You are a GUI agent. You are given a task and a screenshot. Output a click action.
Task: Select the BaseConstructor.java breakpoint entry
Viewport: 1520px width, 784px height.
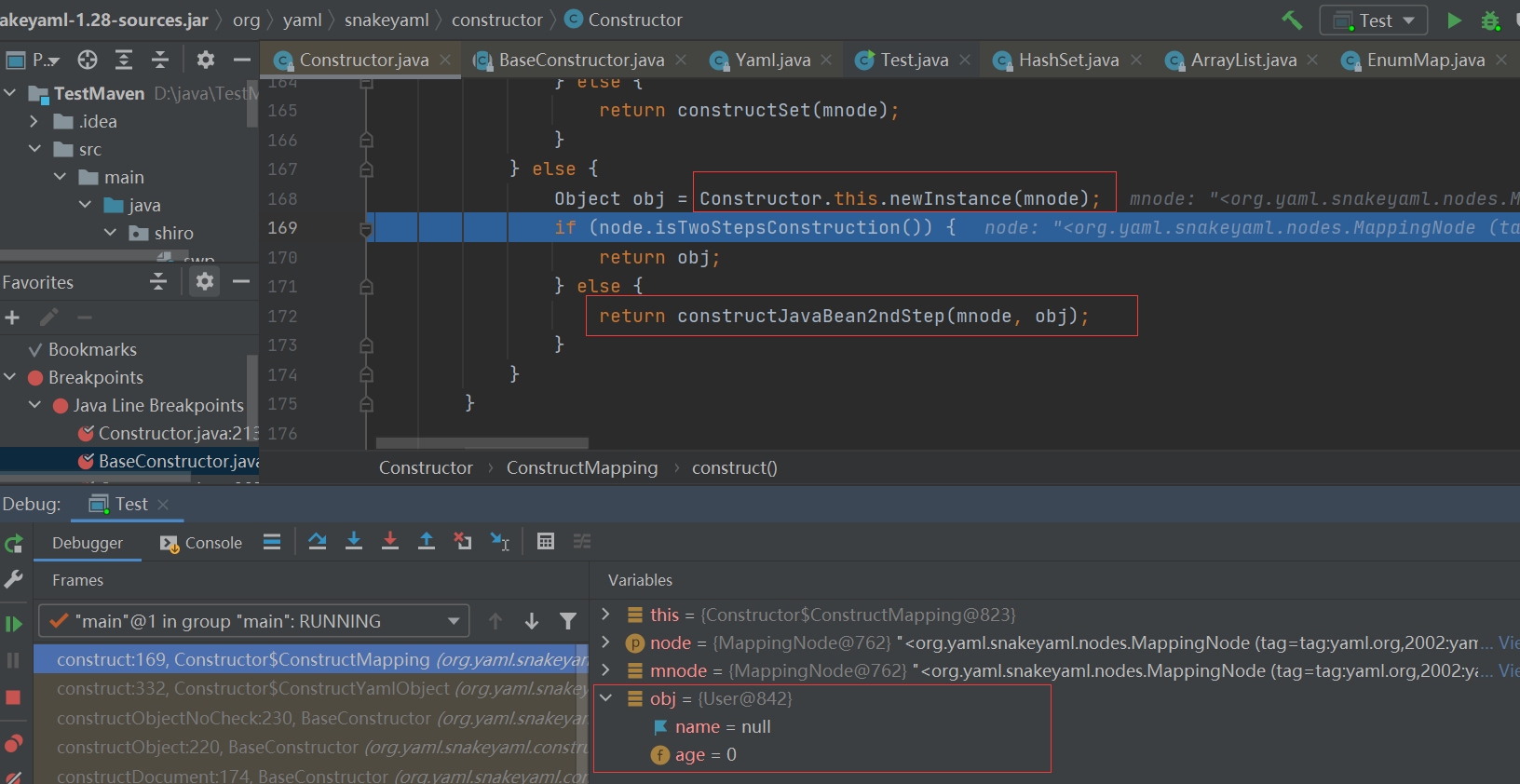click(x=169, y=461)
